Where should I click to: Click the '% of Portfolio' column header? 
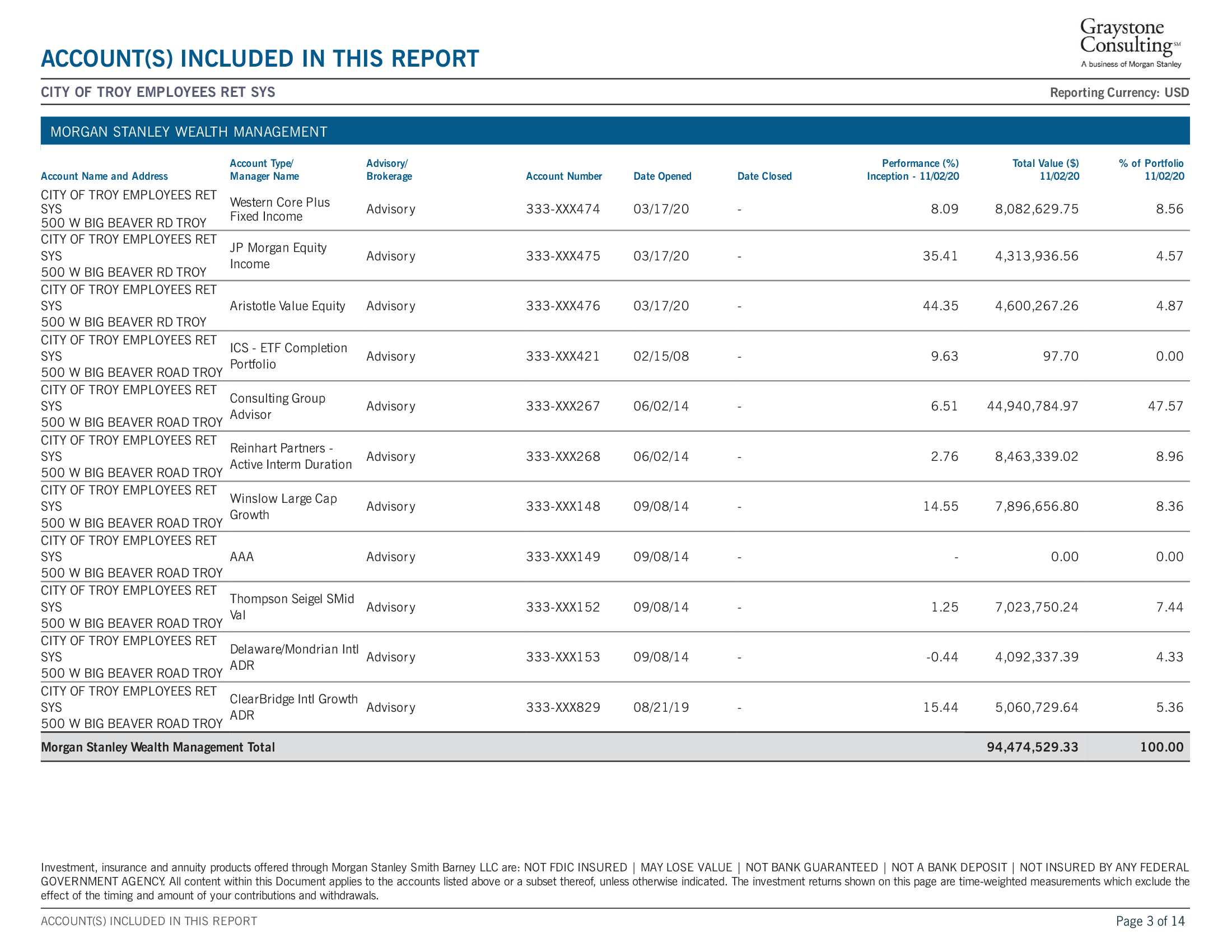point(1151,170)
